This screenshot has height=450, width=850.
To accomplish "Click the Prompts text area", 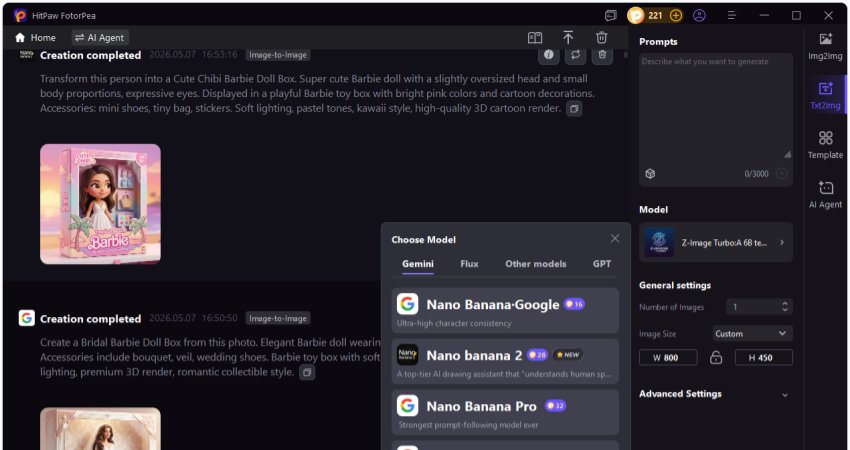I will coord(716,108).
